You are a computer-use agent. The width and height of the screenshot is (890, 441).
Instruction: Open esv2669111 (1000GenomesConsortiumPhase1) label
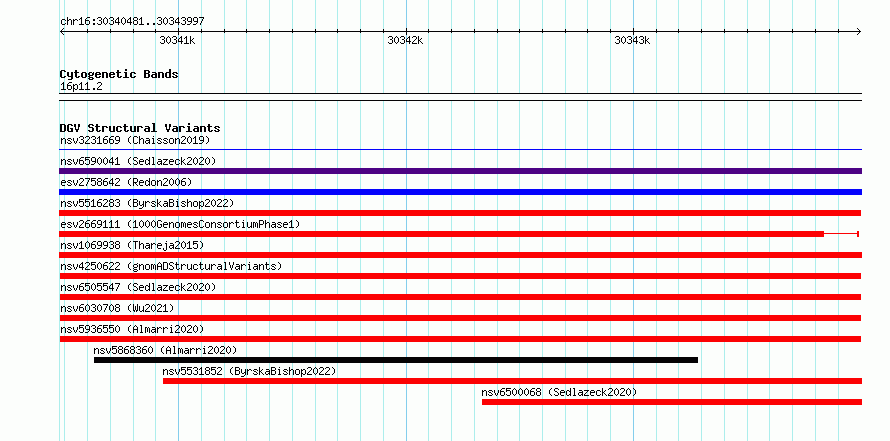[180, 224]
